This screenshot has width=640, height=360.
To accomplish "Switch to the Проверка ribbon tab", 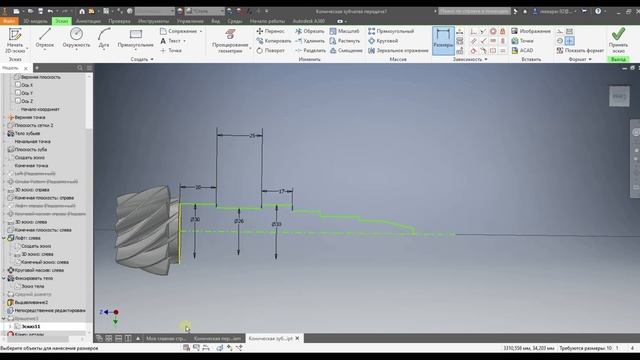I will pyautogui.click(x=119, y=21).
